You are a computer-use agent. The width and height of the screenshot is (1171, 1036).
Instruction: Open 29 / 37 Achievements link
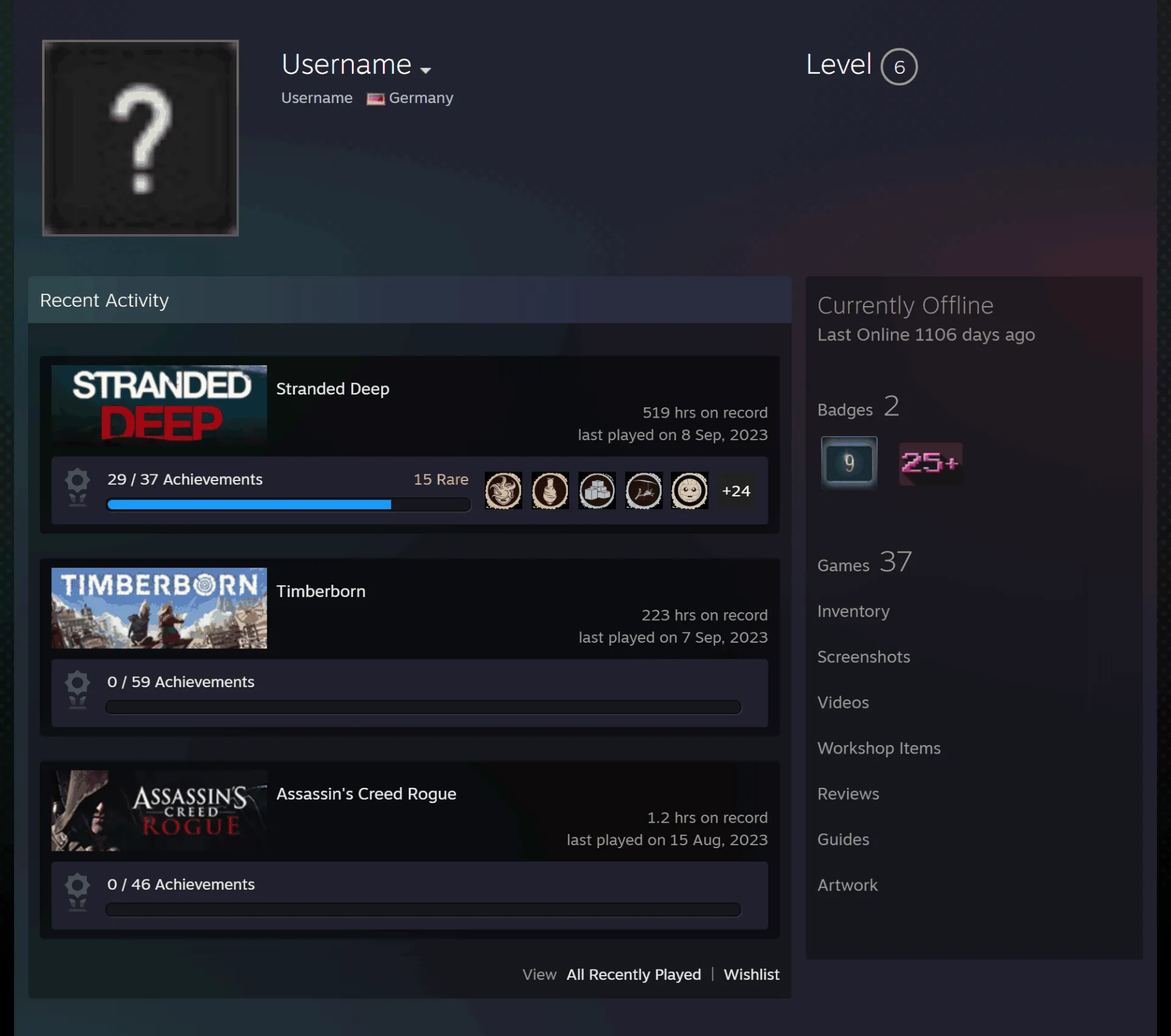coord(185,479)
